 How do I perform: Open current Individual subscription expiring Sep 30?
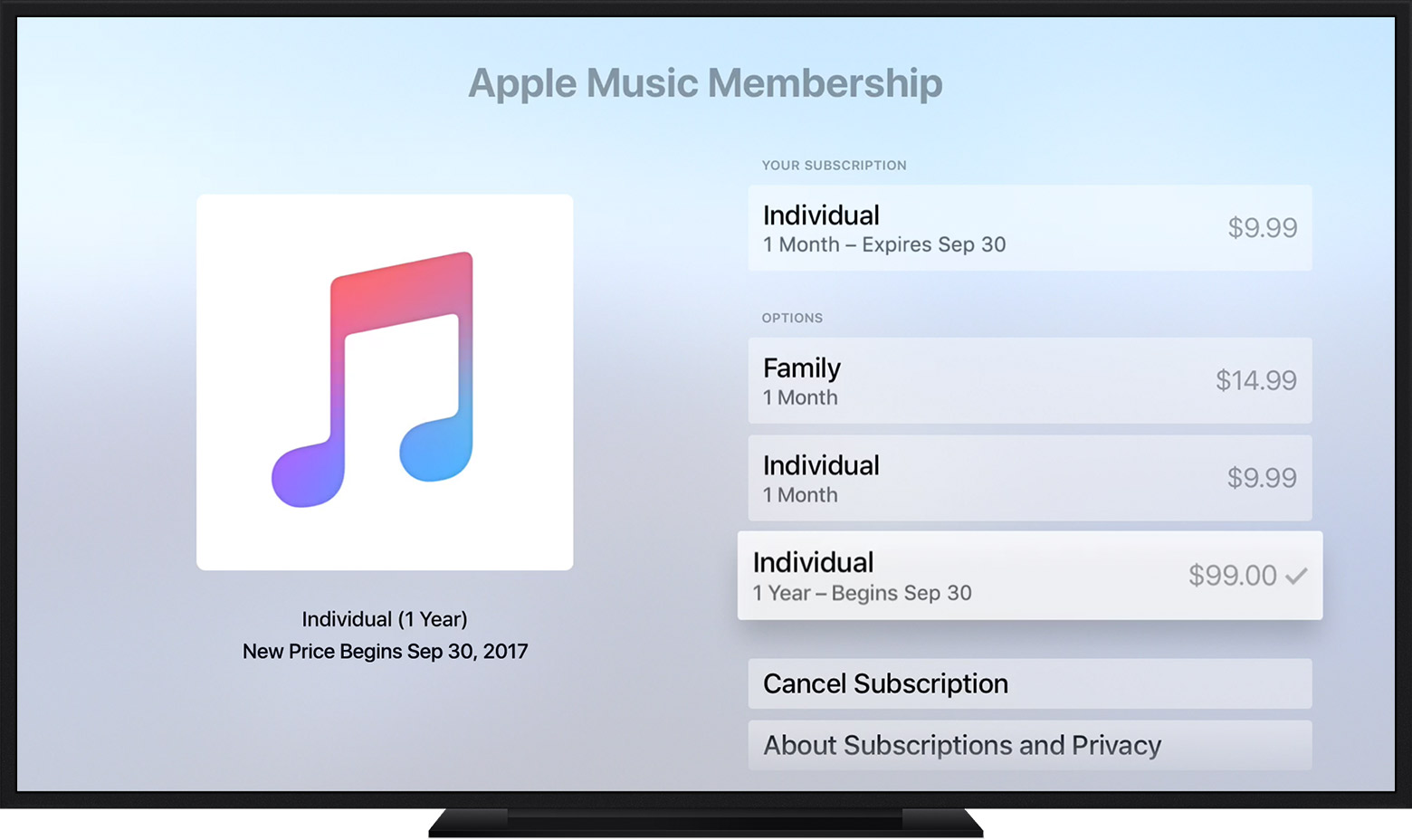click(1030, 228)
